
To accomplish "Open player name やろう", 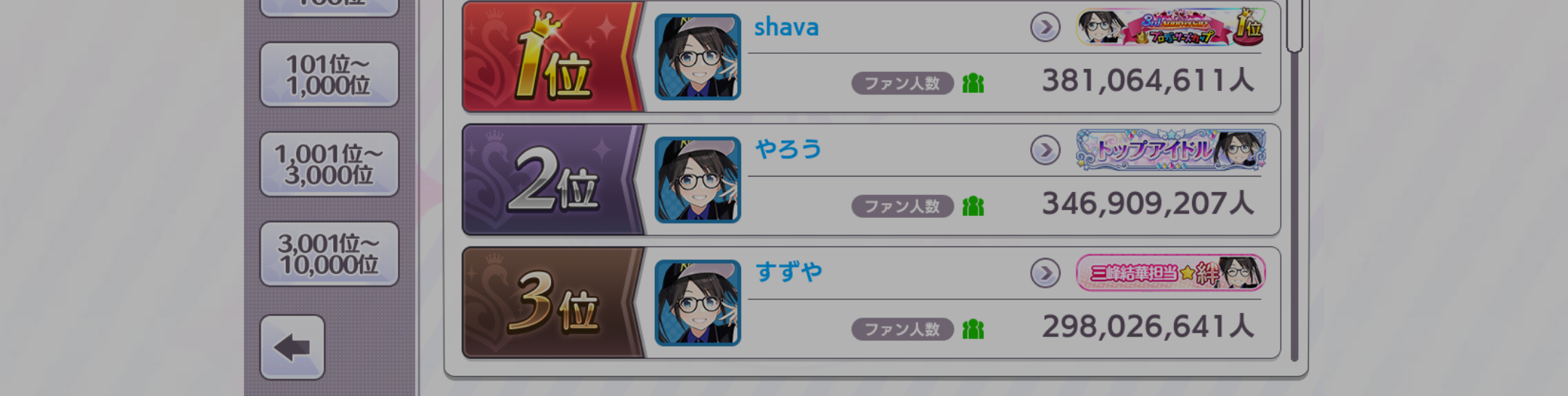I will (x=788, y=150).
